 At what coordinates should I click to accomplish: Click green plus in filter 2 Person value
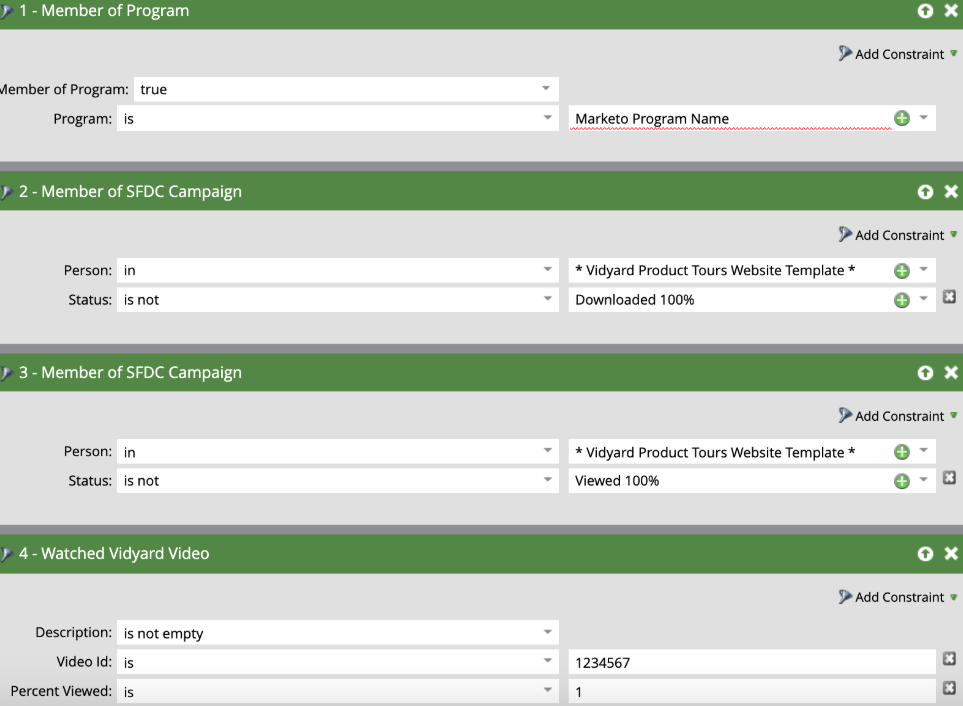point(902,270)
